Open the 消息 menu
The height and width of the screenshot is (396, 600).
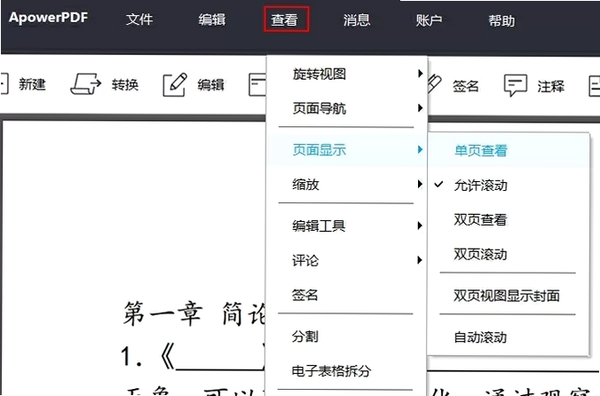click(357, 20)
